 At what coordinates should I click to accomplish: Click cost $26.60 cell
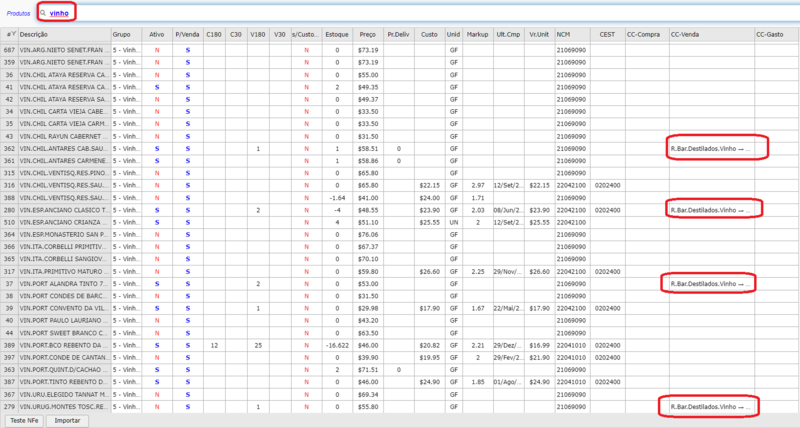pyautogui.click(x=430, y=271)
